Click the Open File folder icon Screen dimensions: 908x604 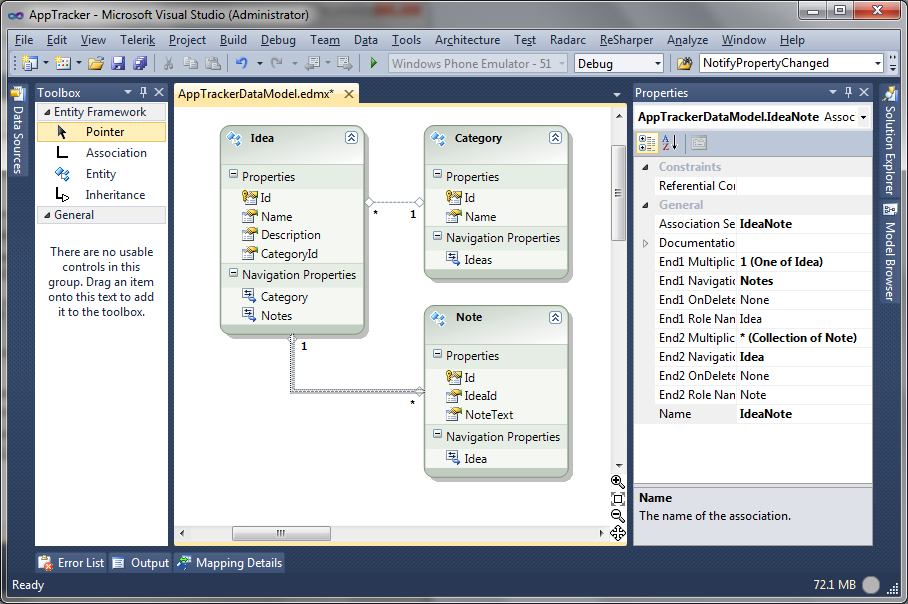96,63
